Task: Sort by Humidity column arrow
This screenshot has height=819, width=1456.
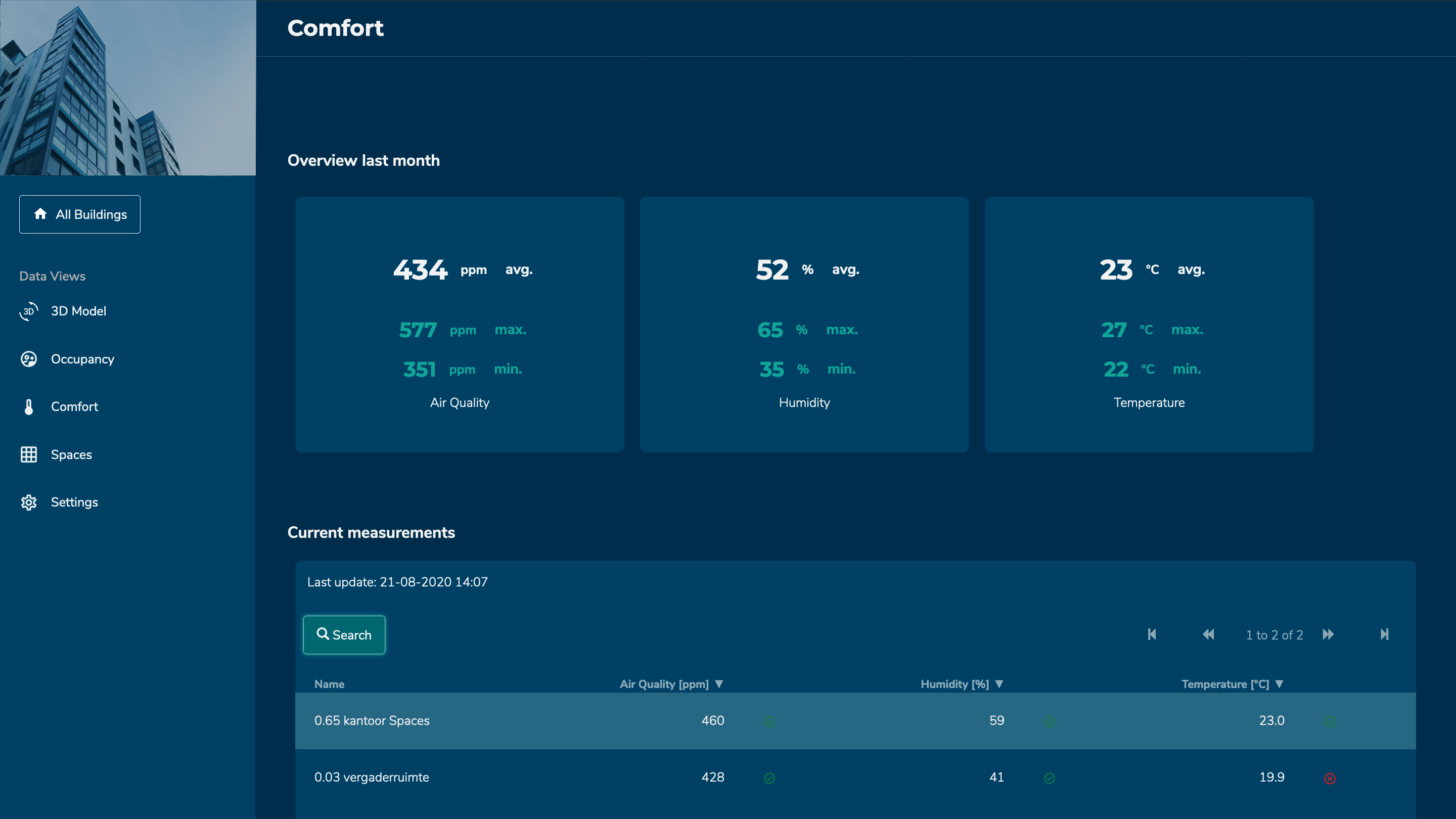Action: 999,684
